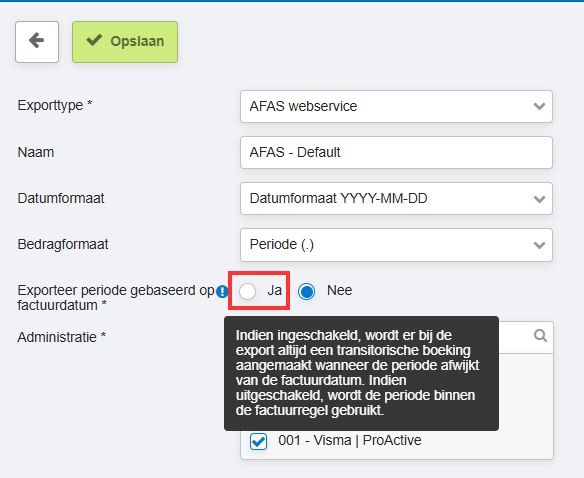Click the dark tooltip explanation text

pos(358,373)
